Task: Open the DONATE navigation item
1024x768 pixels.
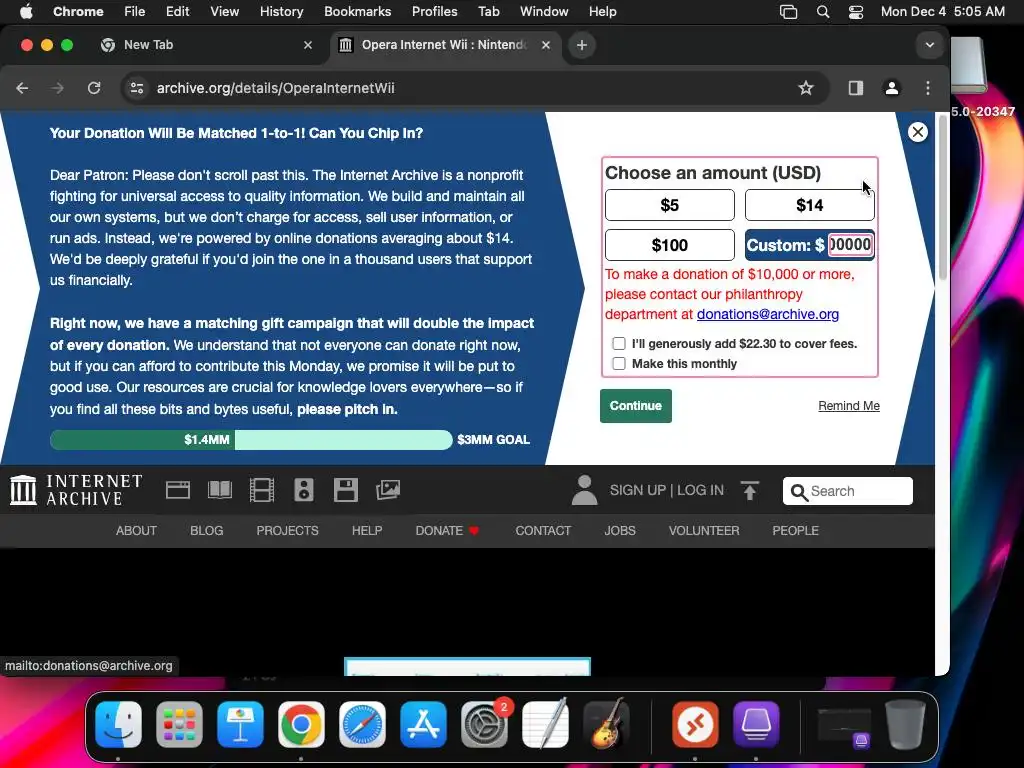Action: 447,530
